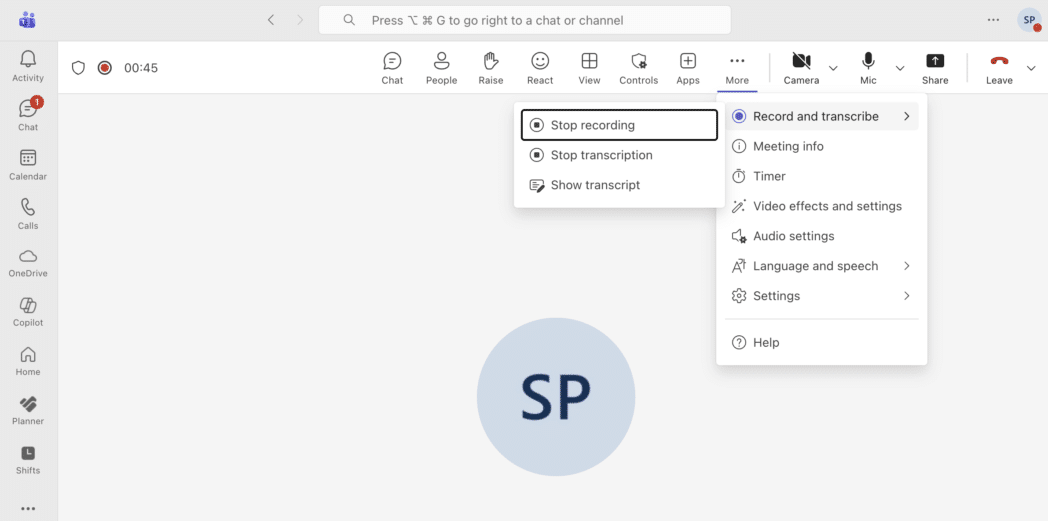Stop transcription from the submenu

(601, 155)
